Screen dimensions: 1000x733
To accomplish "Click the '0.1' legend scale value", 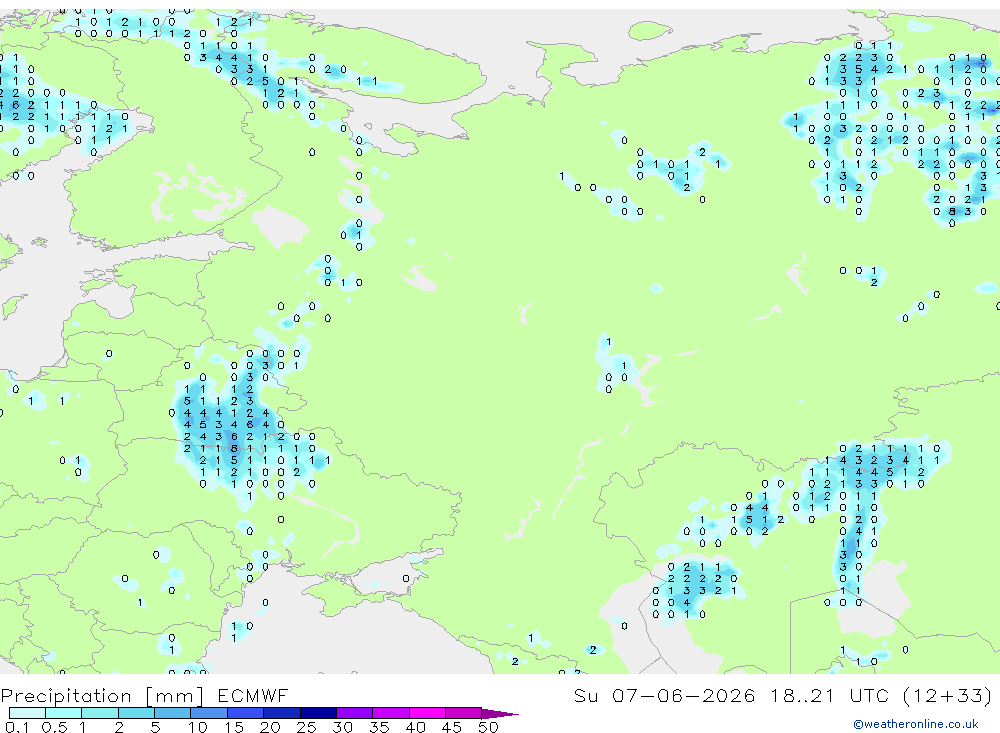I will (17, 727).
